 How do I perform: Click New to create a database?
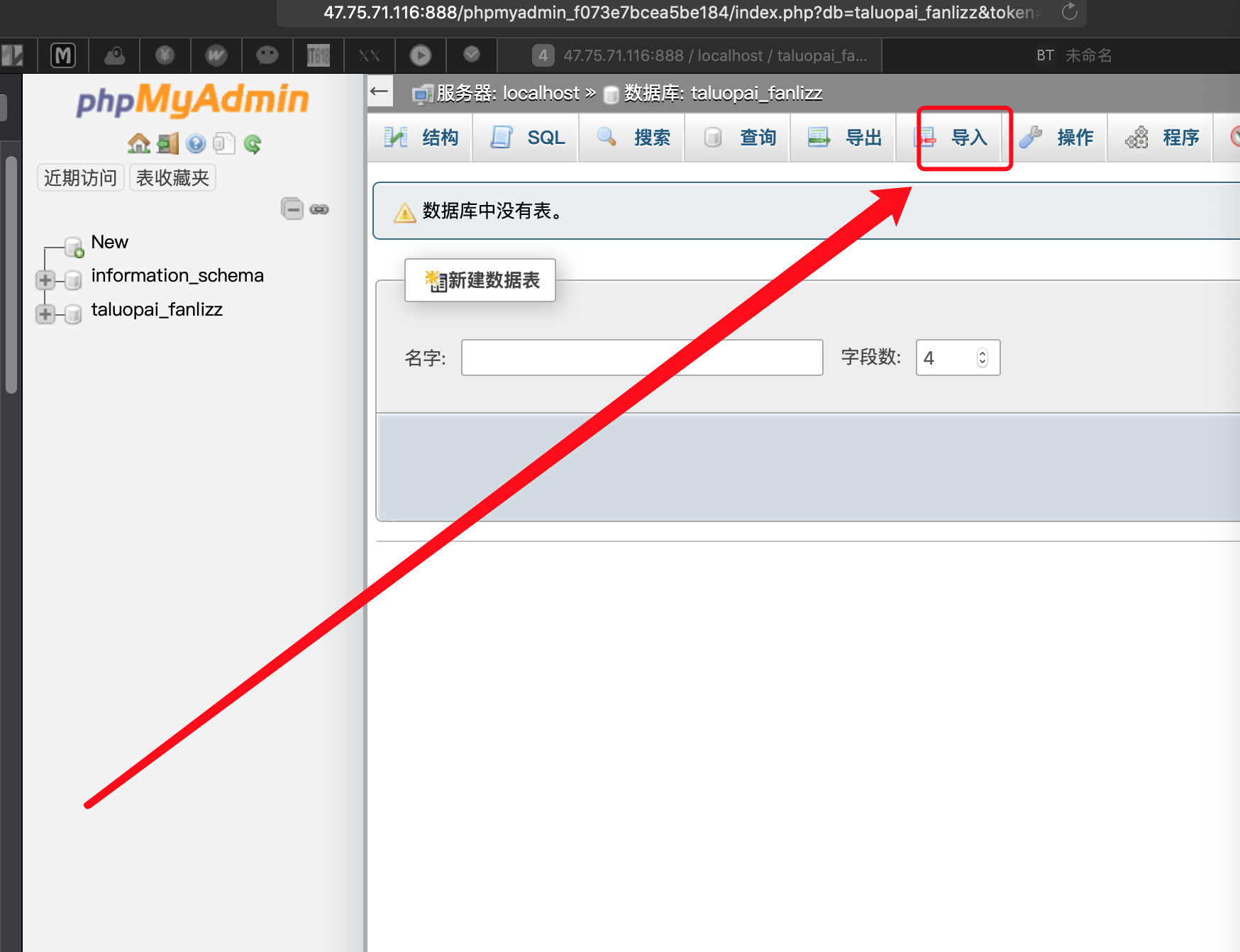click(109, 243)
